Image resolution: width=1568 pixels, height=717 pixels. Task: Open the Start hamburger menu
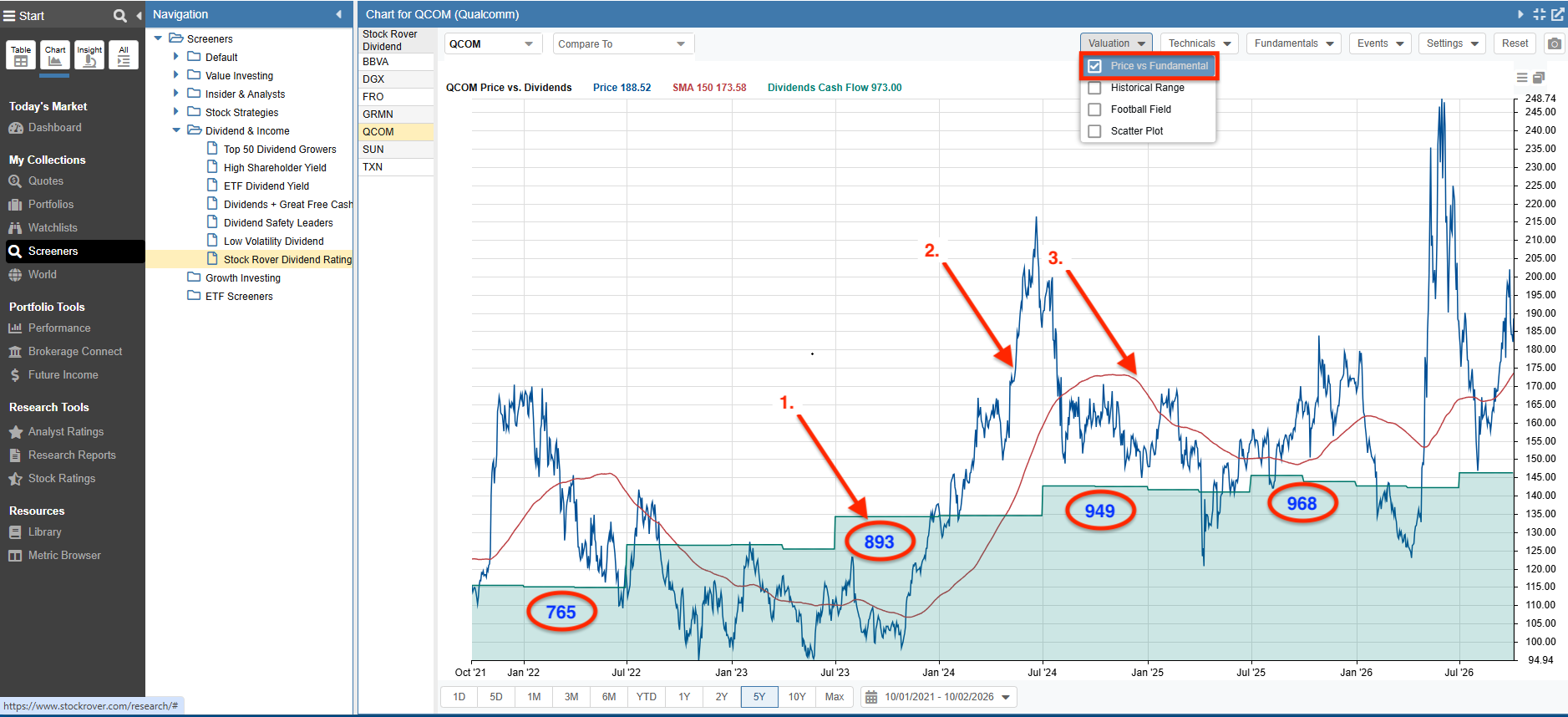9,15
